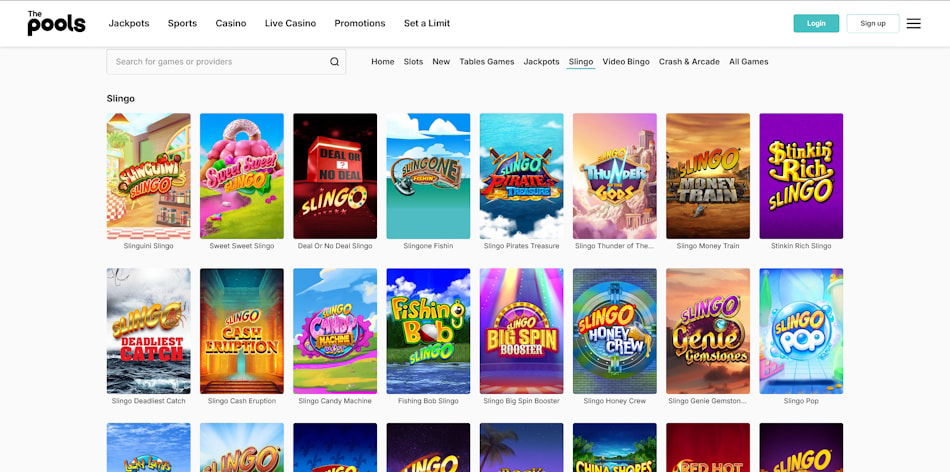Launch Slingo Money Train thumbnail
Screen dimensions: 950x472
click(x=708, y=176)
